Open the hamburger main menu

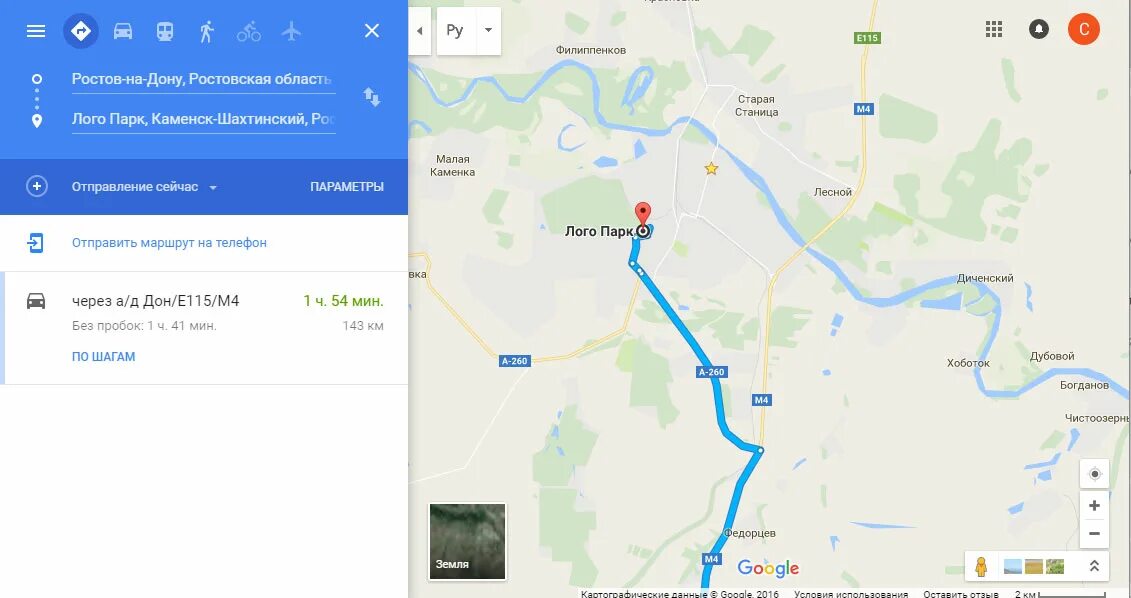point(35,31)
